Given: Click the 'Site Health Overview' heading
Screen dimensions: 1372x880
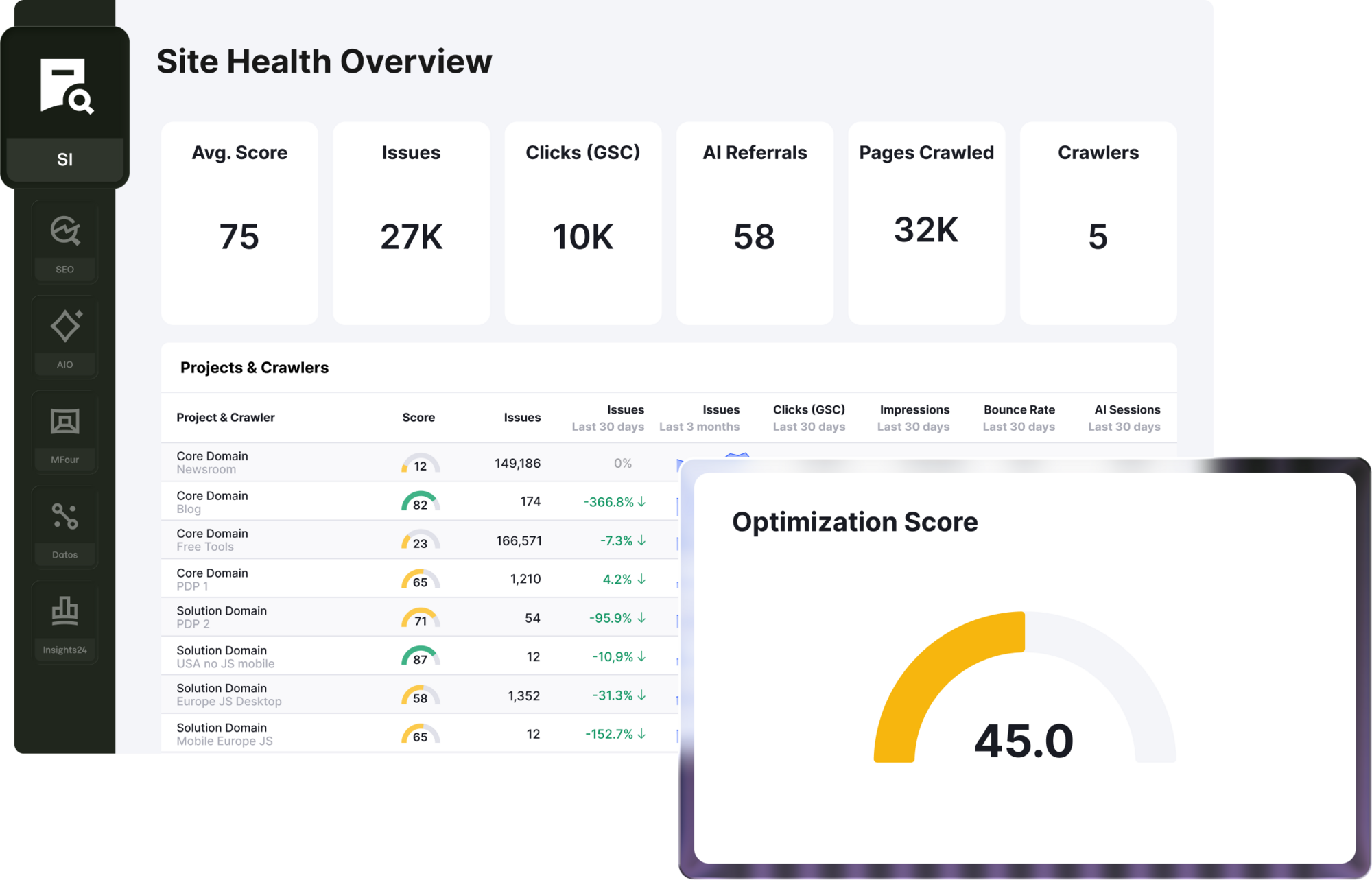Looking at the screenshot, I should pos(324,62).
